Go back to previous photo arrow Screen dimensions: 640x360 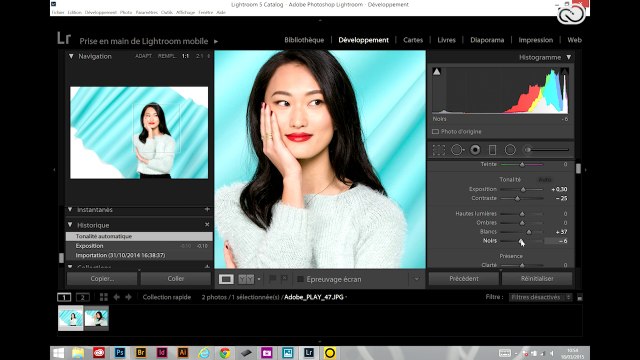coord(117,297)
